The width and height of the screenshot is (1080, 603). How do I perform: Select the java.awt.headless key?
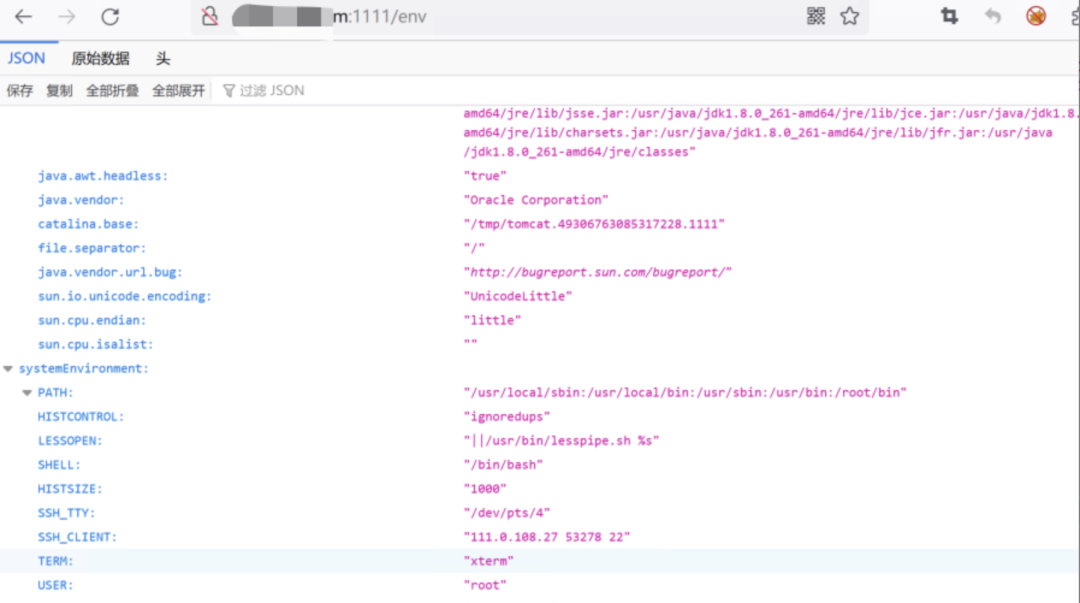(103, 176)
